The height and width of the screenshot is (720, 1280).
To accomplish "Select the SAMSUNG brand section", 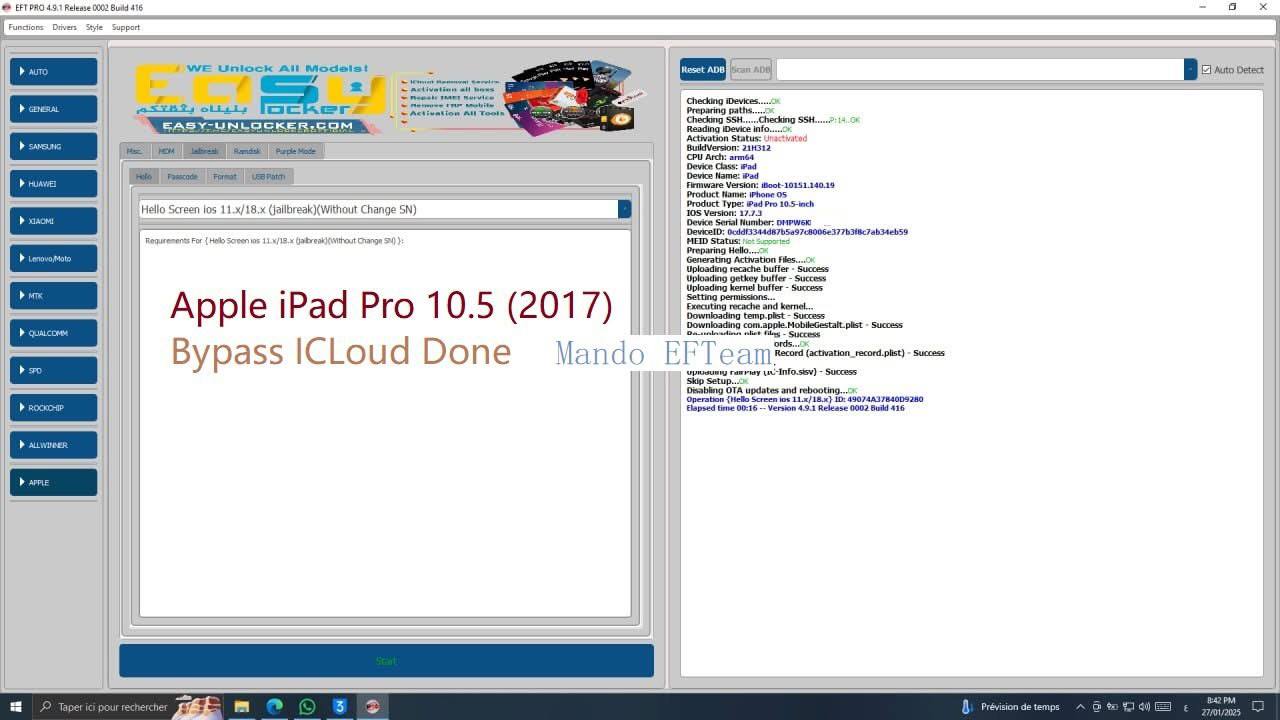I will [x=53, y=146].
